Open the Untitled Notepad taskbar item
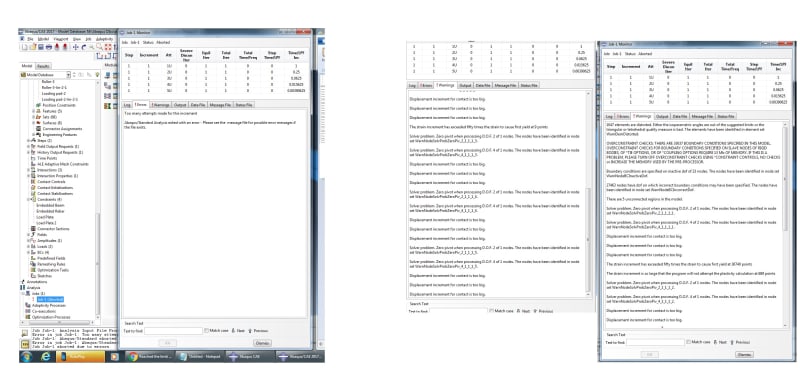Viewport: 800px width, 368px height. [x=199, y=356]
